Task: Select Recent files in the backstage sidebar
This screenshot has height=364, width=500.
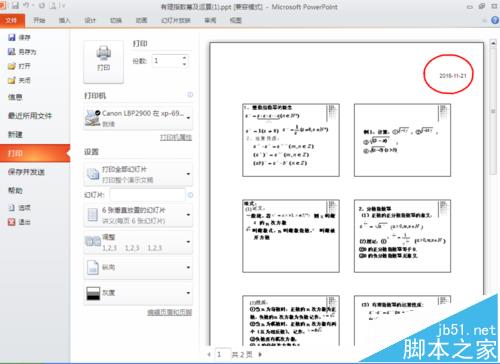Action: [30, 116]
